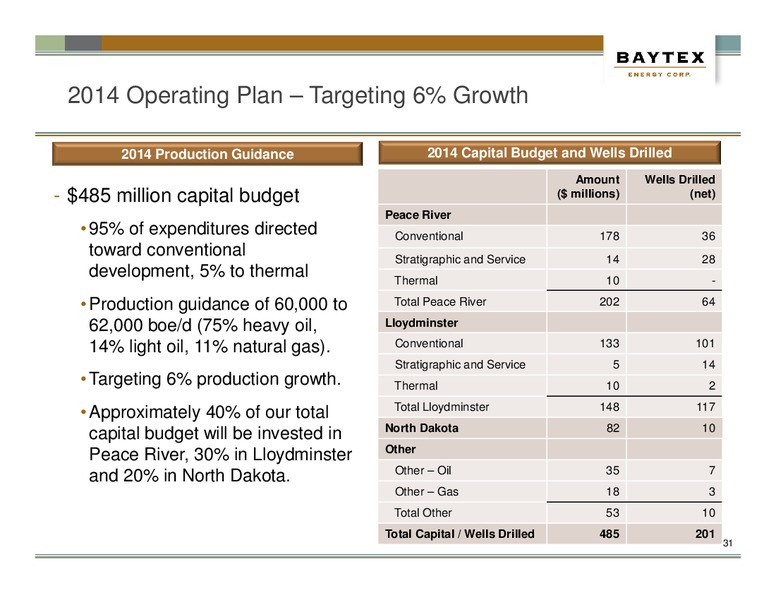This screenshot has width=776, height=600.
Task: Select the 'North Dakota' row label
Action: pyautogui.click(x=422, y=428)
